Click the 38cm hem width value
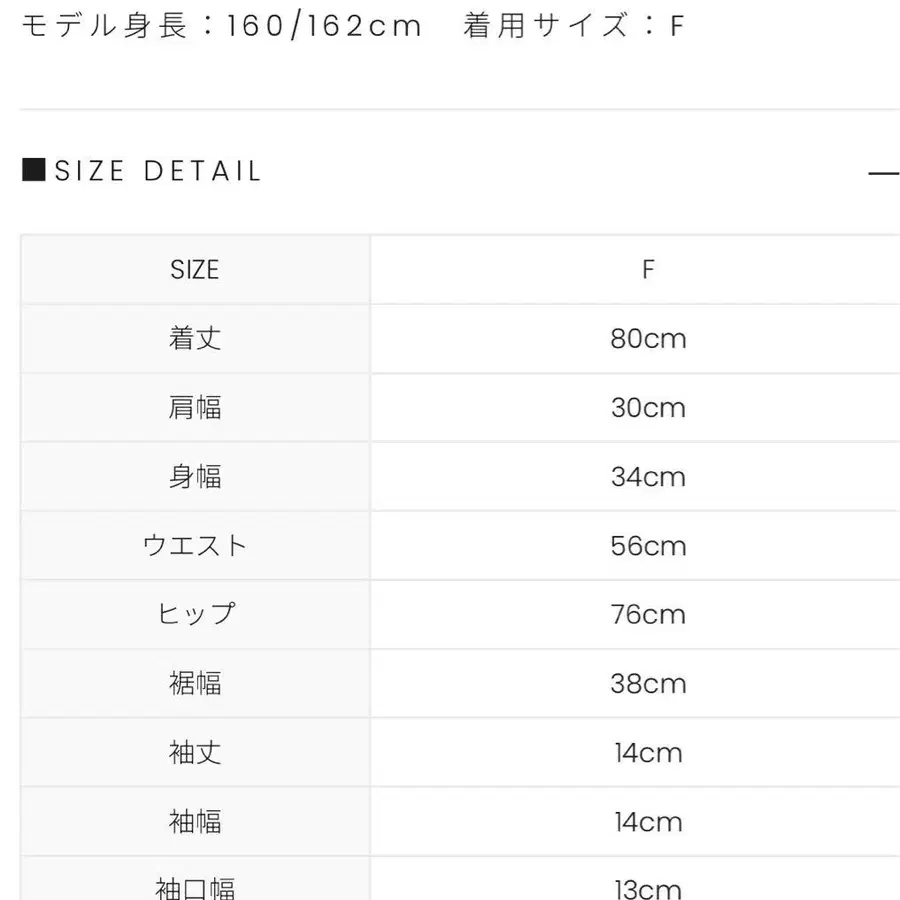The height and width of the screenshot is (900, 900). (648, 684)
